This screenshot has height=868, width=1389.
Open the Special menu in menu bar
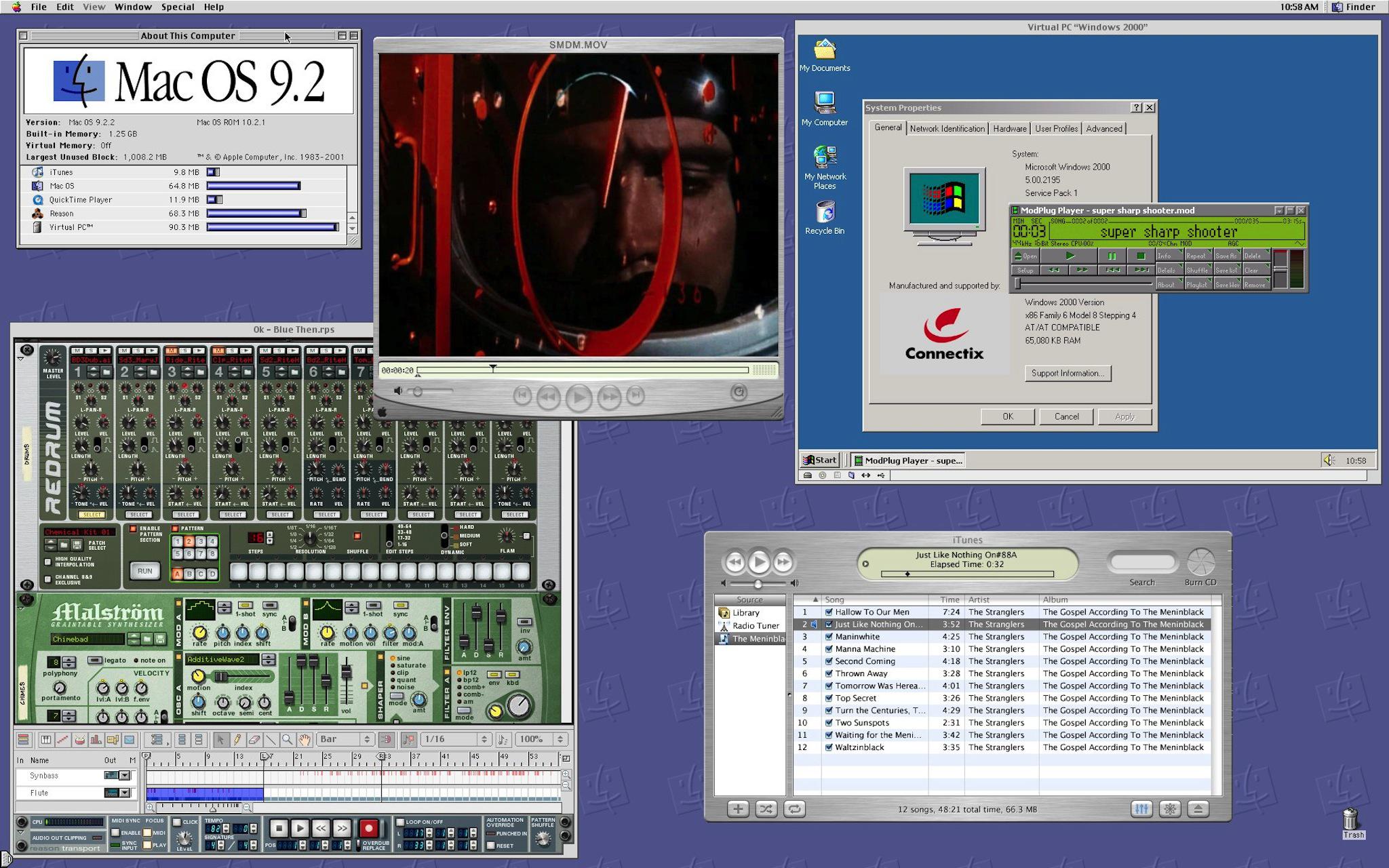point(177,7)
